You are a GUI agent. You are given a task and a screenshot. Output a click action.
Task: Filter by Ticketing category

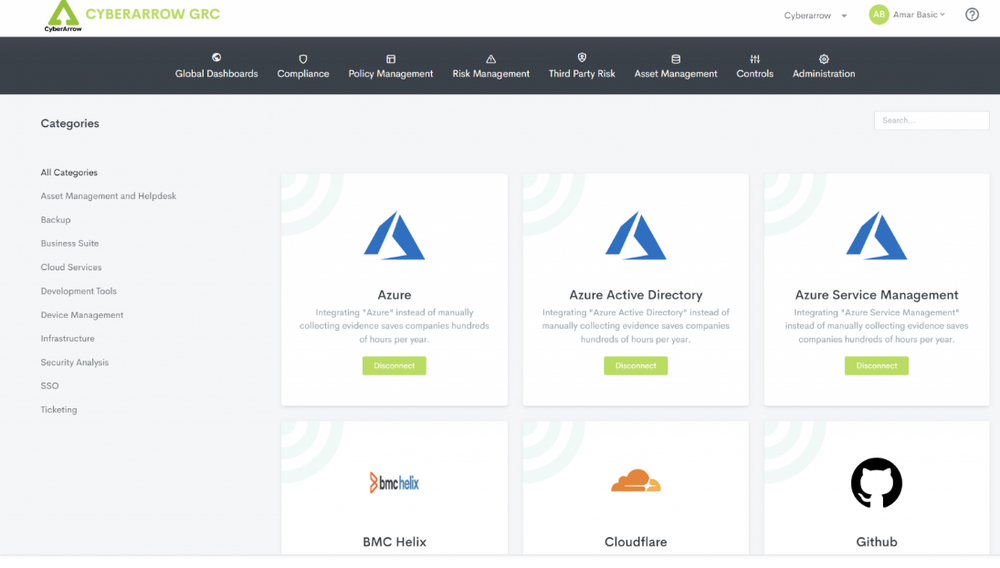pyautogui.click(x=59, y=409)
